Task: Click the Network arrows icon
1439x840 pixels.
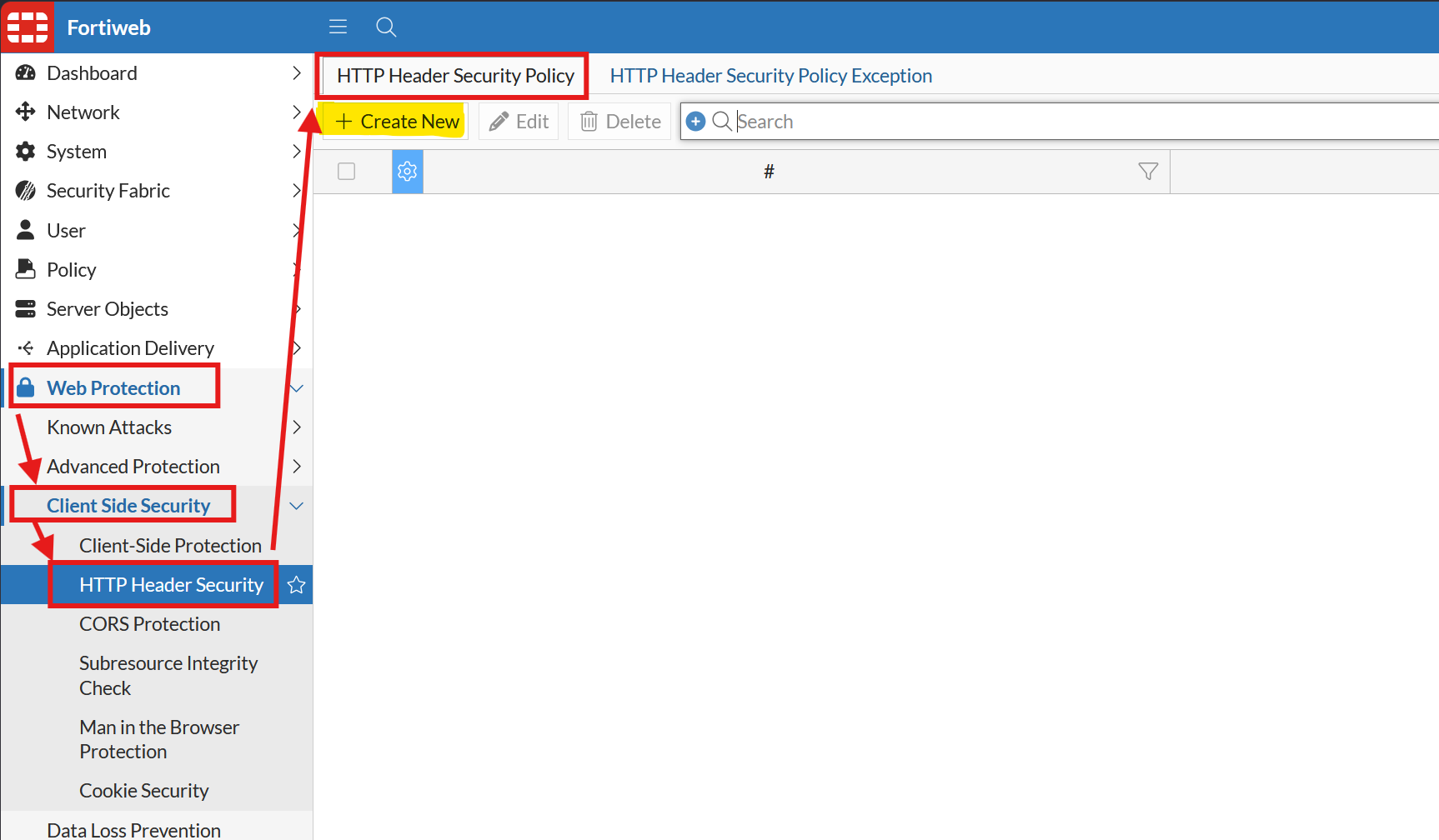Action: [26, 112]
